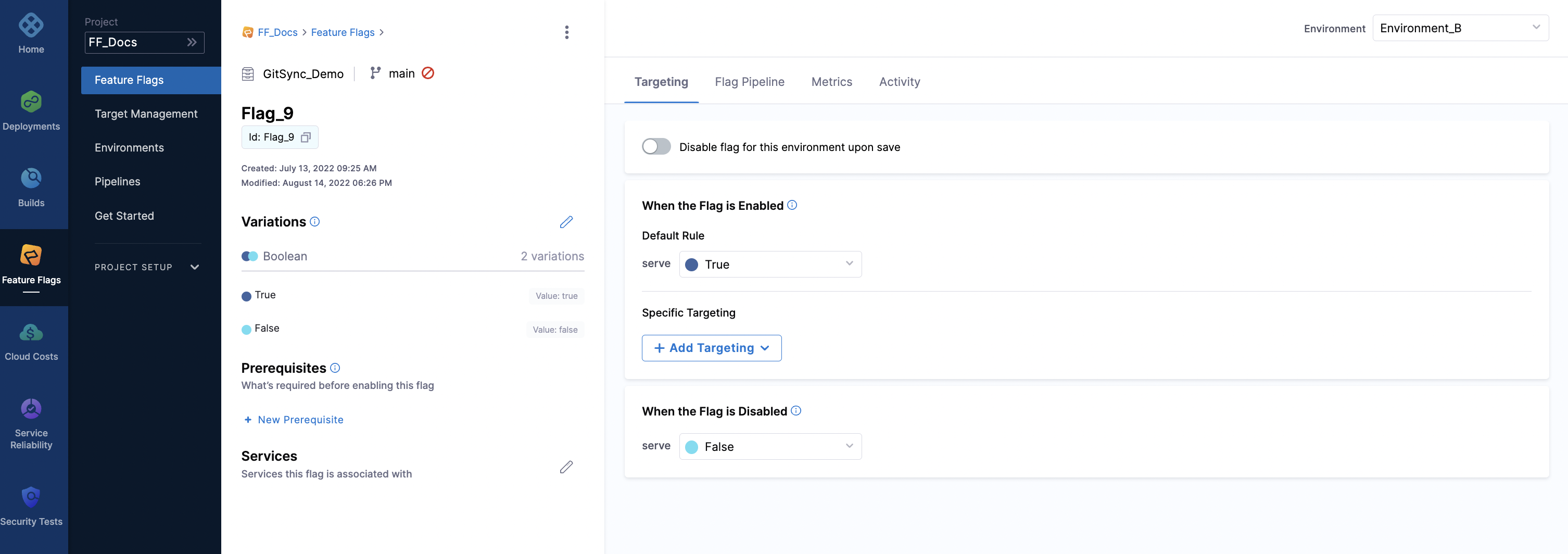The image size is (1568, 554).
Task: Open the Builds module icon
Action: (x=30, y=179)
